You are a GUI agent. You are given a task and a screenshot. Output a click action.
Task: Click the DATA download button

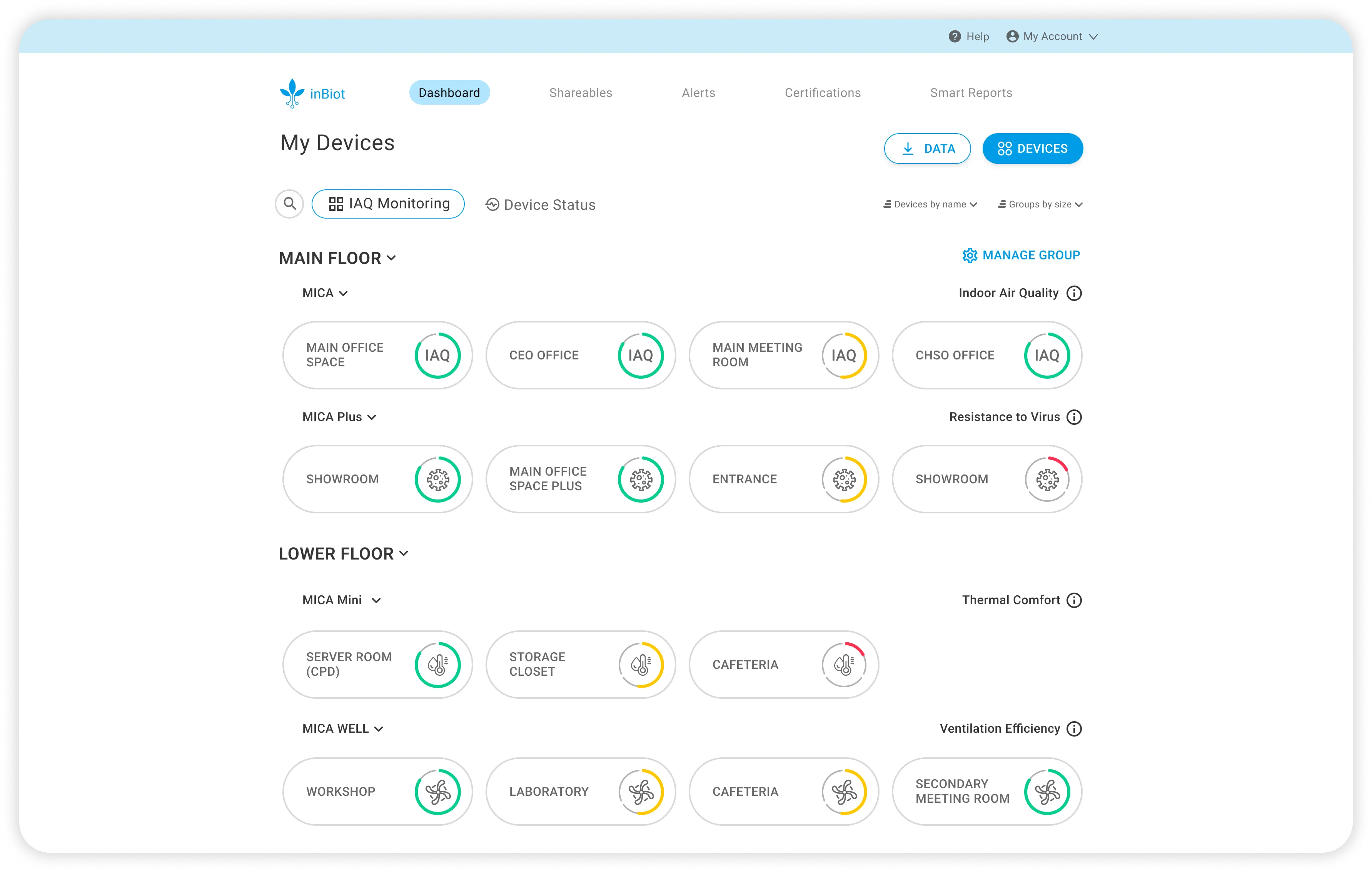[x=927, y=149]
